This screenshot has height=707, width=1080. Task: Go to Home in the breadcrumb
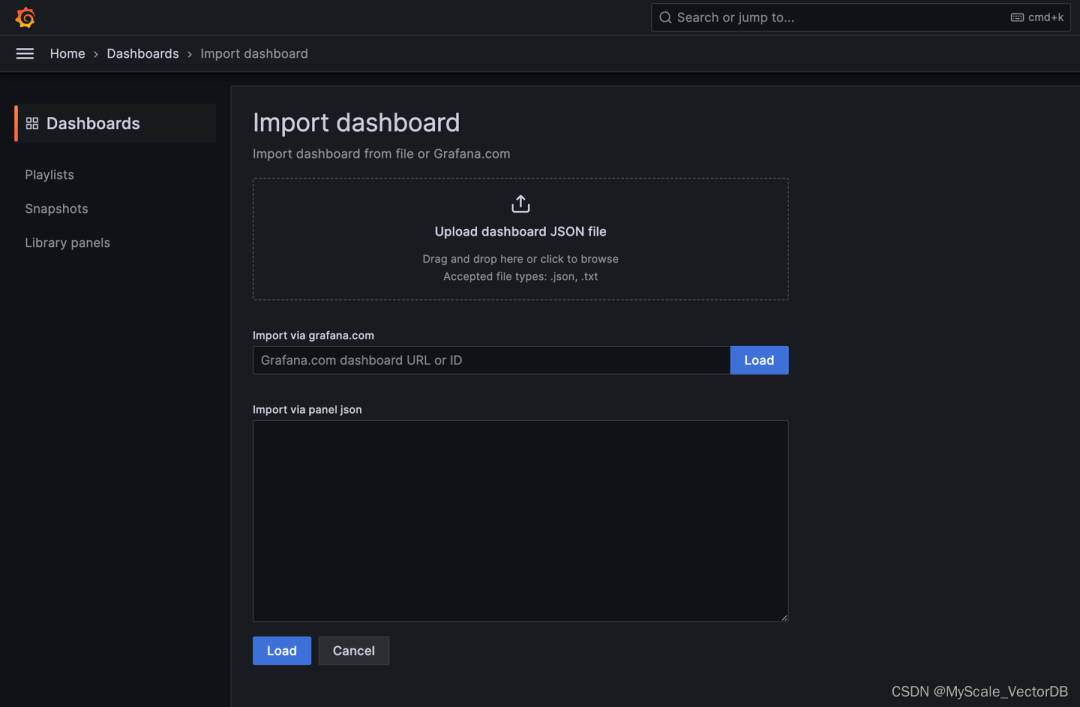(x=67, y=54)
